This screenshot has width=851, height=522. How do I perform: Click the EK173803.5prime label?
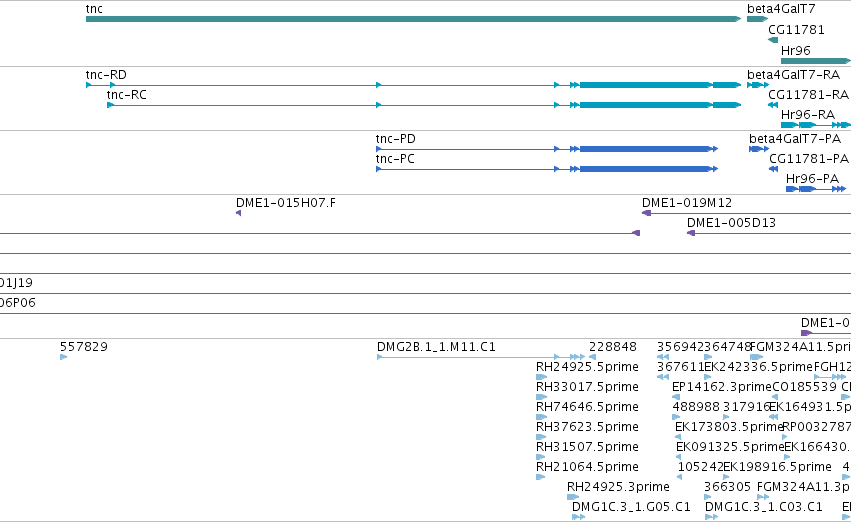tap(729, 427)
